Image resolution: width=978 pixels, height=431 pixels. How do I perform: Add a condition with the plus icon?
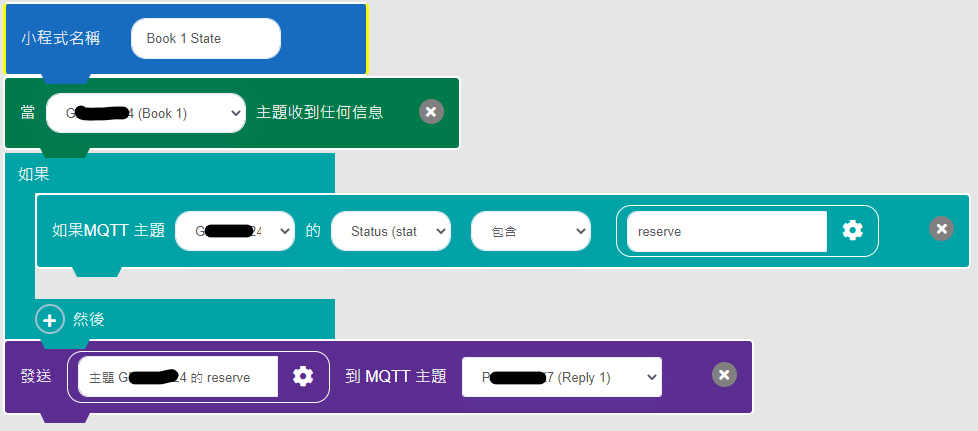[x=50, y=320]
